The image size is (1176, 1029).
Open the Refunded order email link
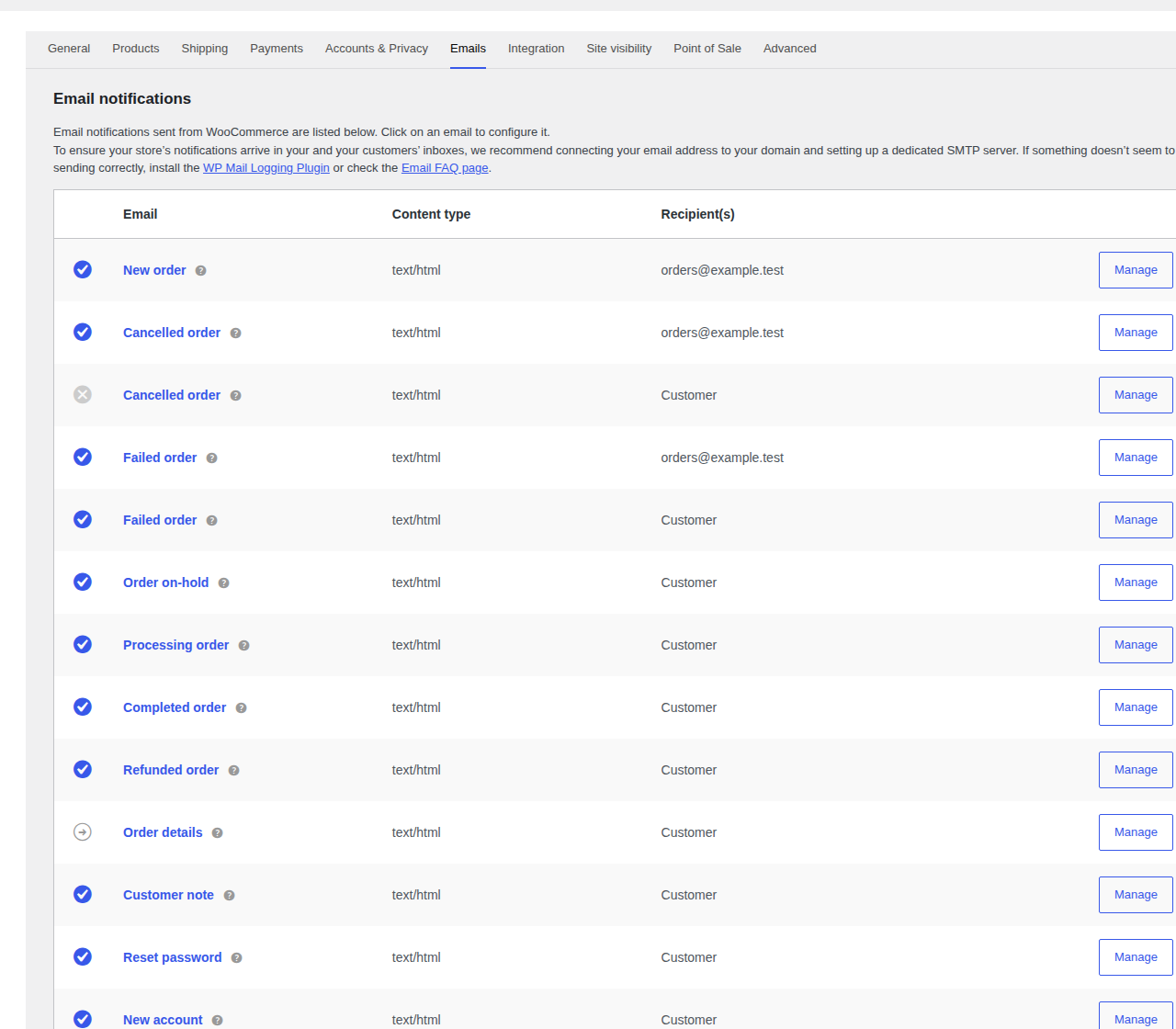pyautogui.click(x=171, y=770)
